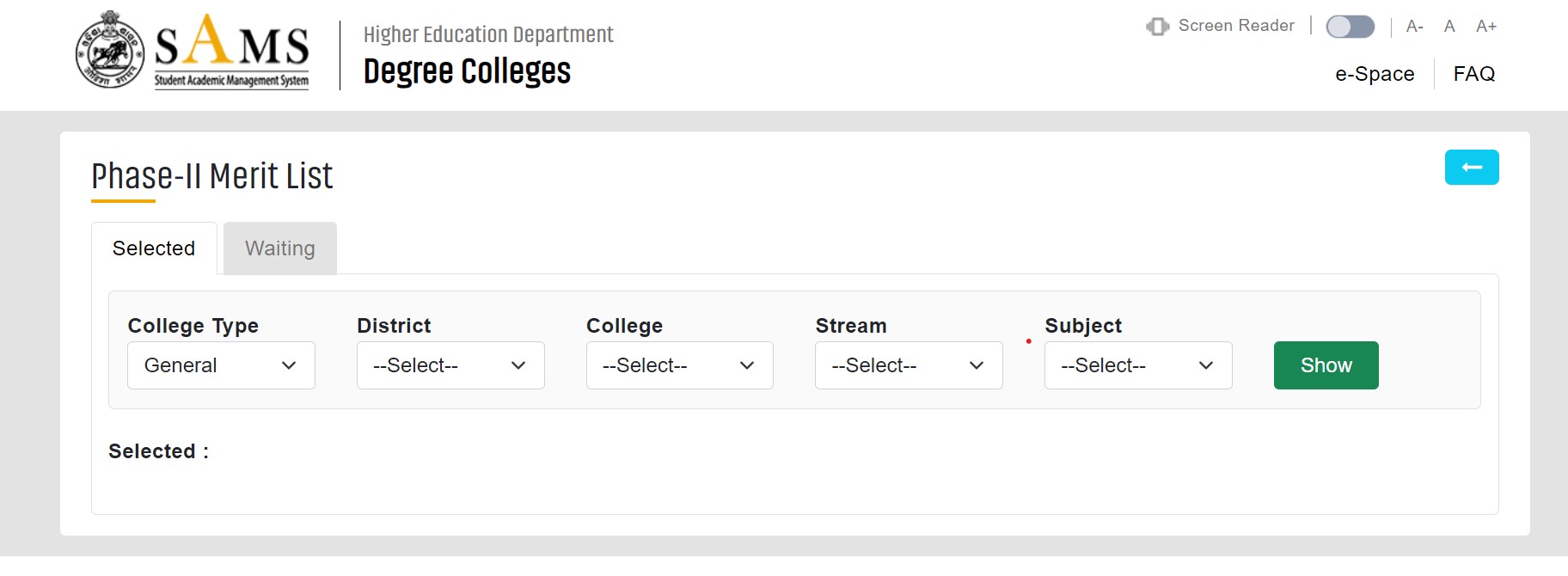The image size is (1568, 576).
Task: Click the back arrow button
Action: pos(1471,167)
